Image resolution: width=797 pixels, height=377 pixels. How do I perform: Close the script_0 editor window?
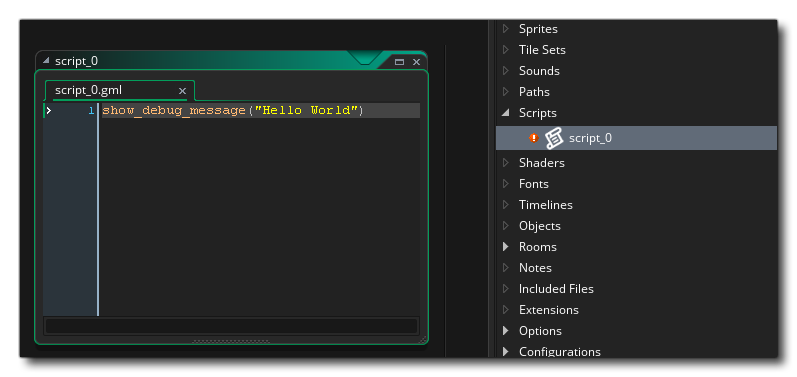click(x=416, y=62)
